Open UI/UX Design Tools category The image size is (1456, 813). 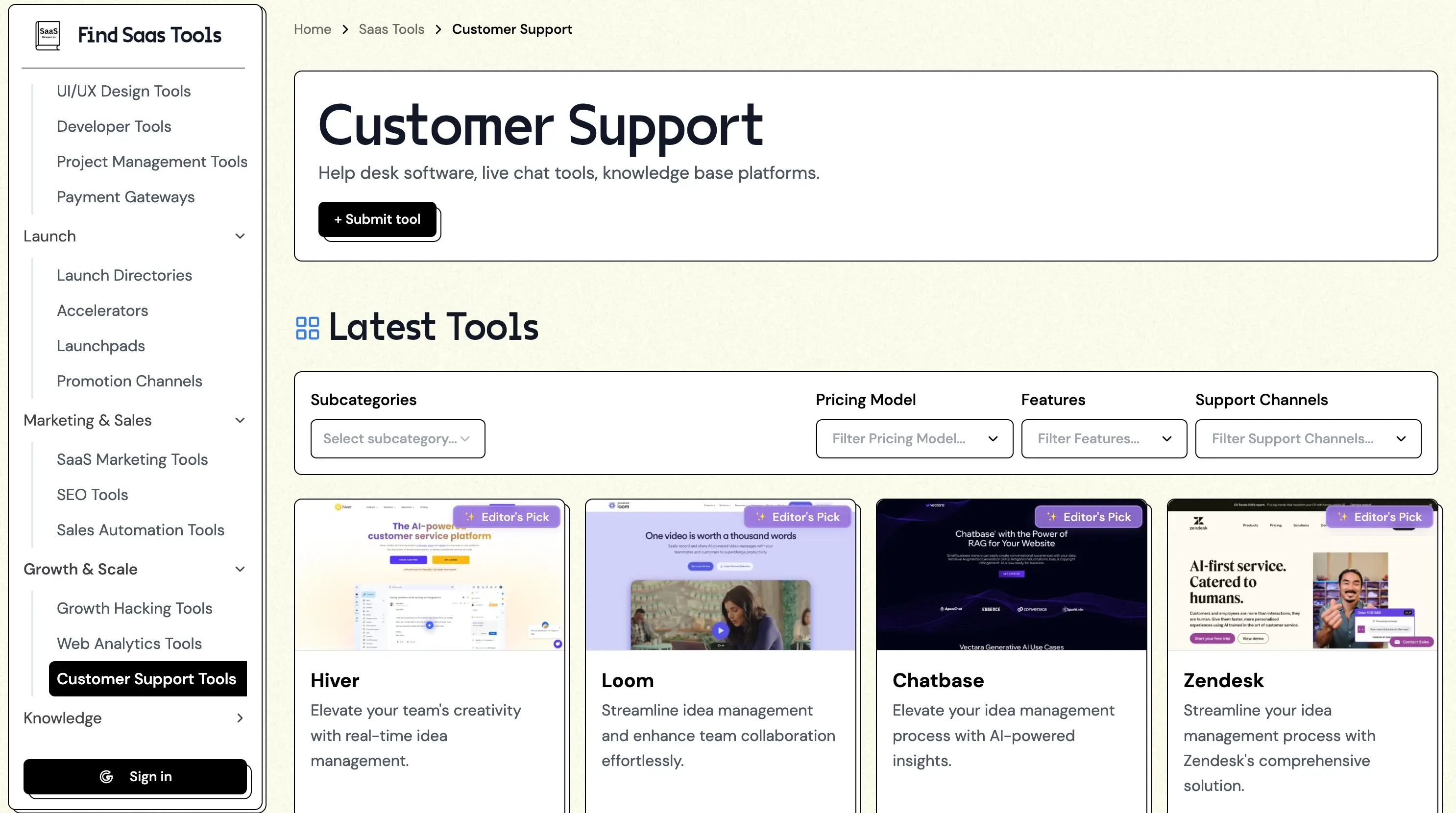click(123, 91)
